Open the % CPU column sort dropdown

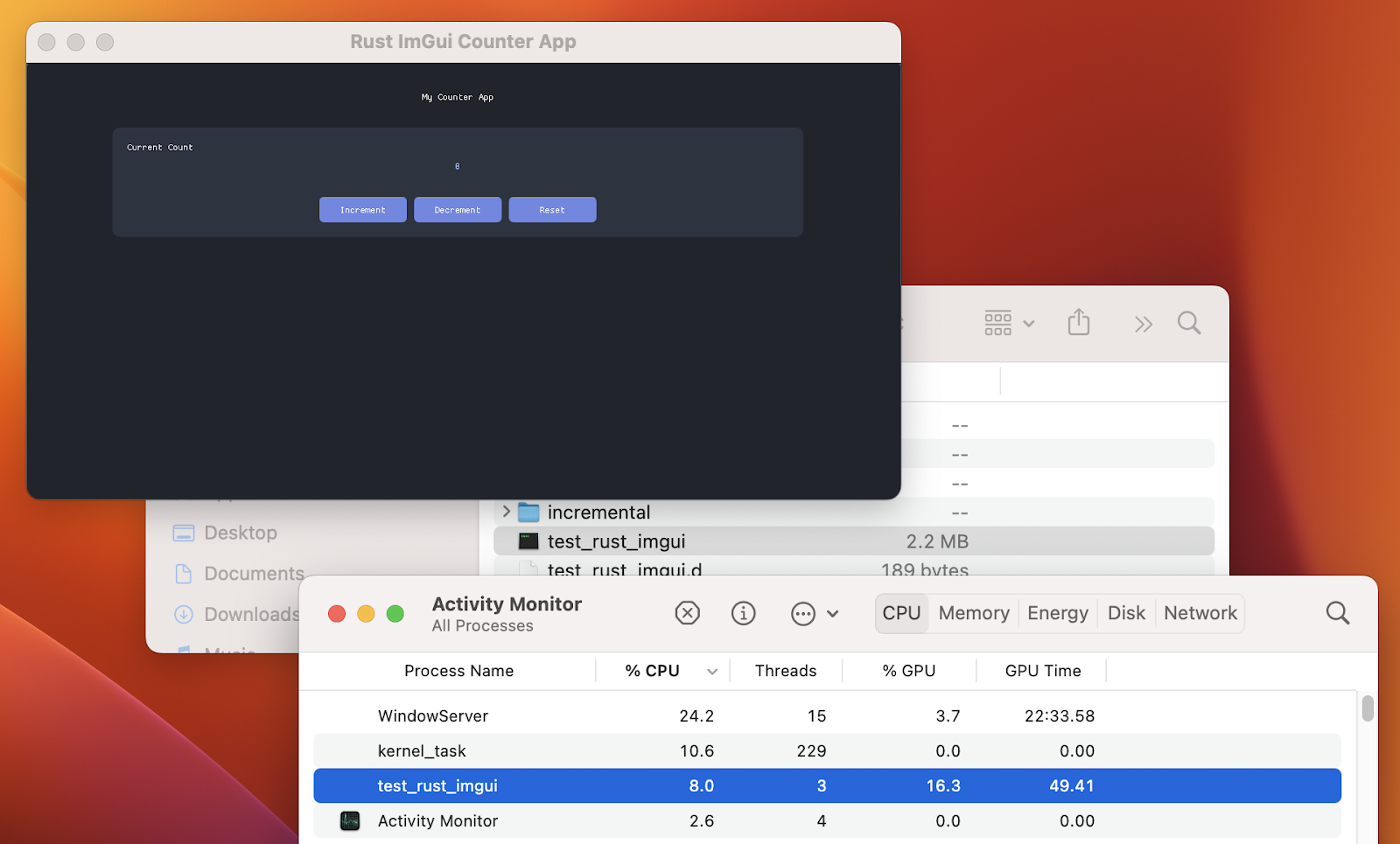pyautogui.click(x=712, y=671)
